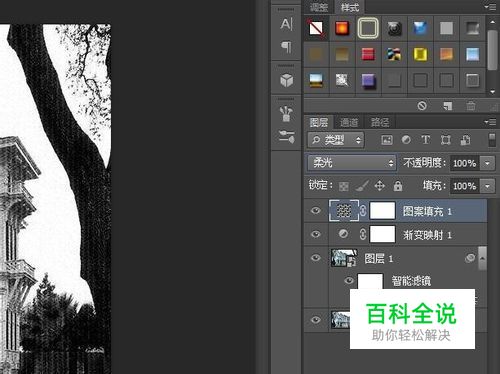
Task: Click the clear style icon
Action: coord(422,106)
